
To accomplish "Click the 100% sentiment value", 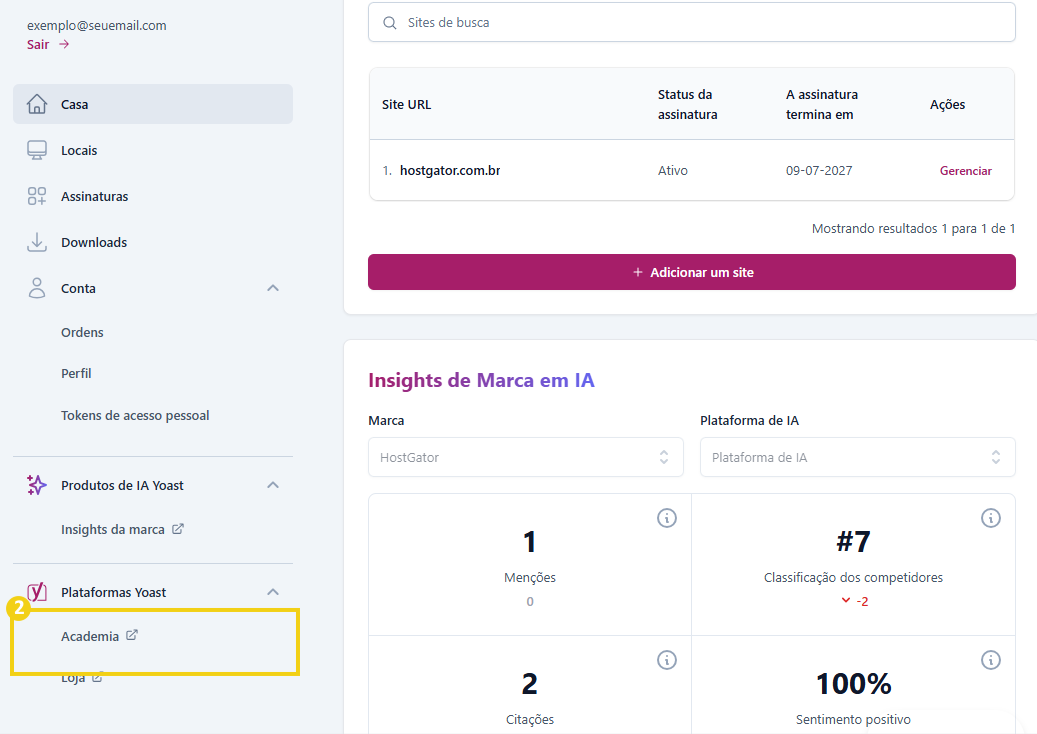I will [x=853, y=684].
